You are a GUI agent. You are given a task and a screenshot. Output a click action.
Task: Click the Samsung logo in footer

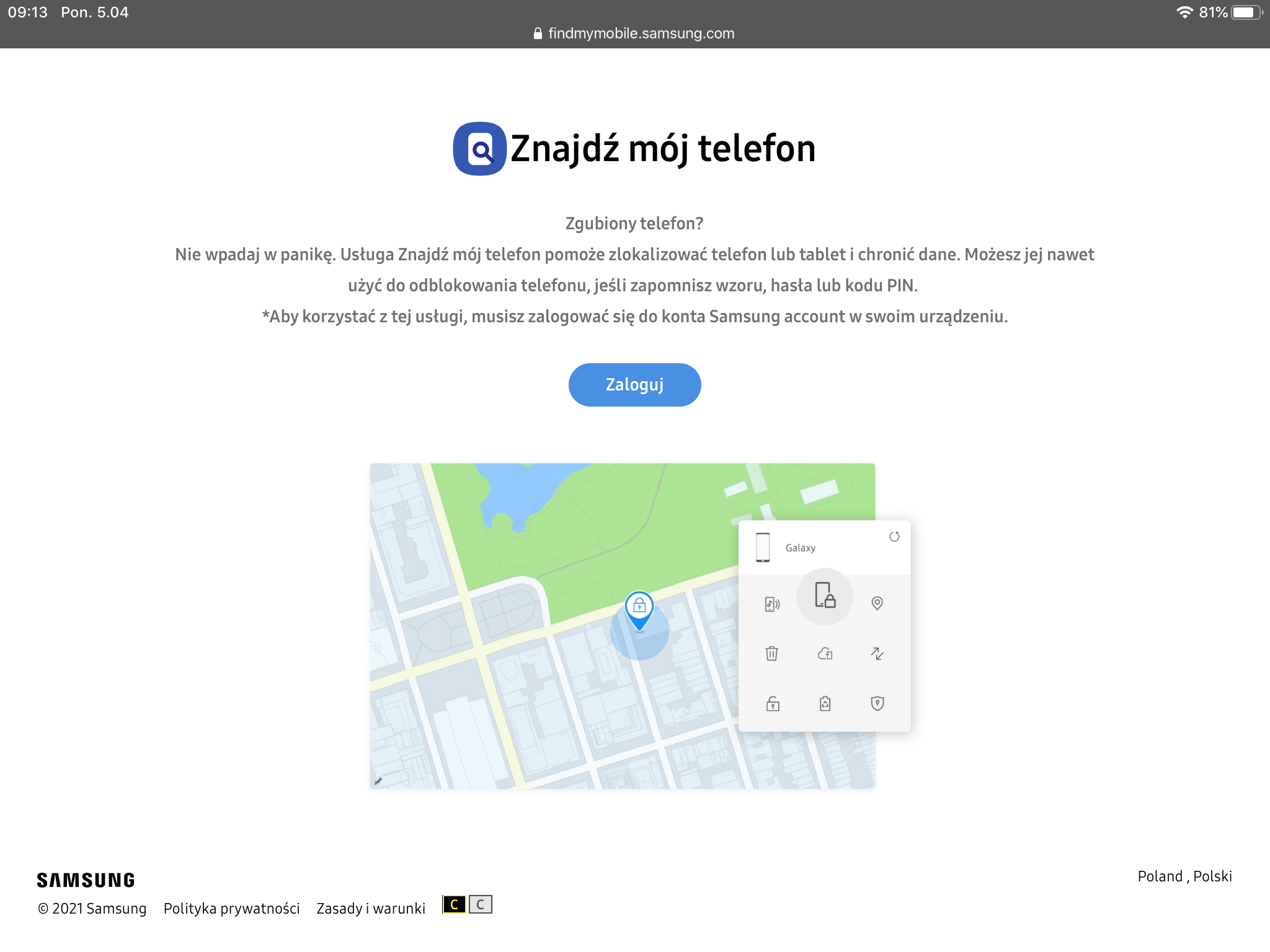[x=86, y=880]
